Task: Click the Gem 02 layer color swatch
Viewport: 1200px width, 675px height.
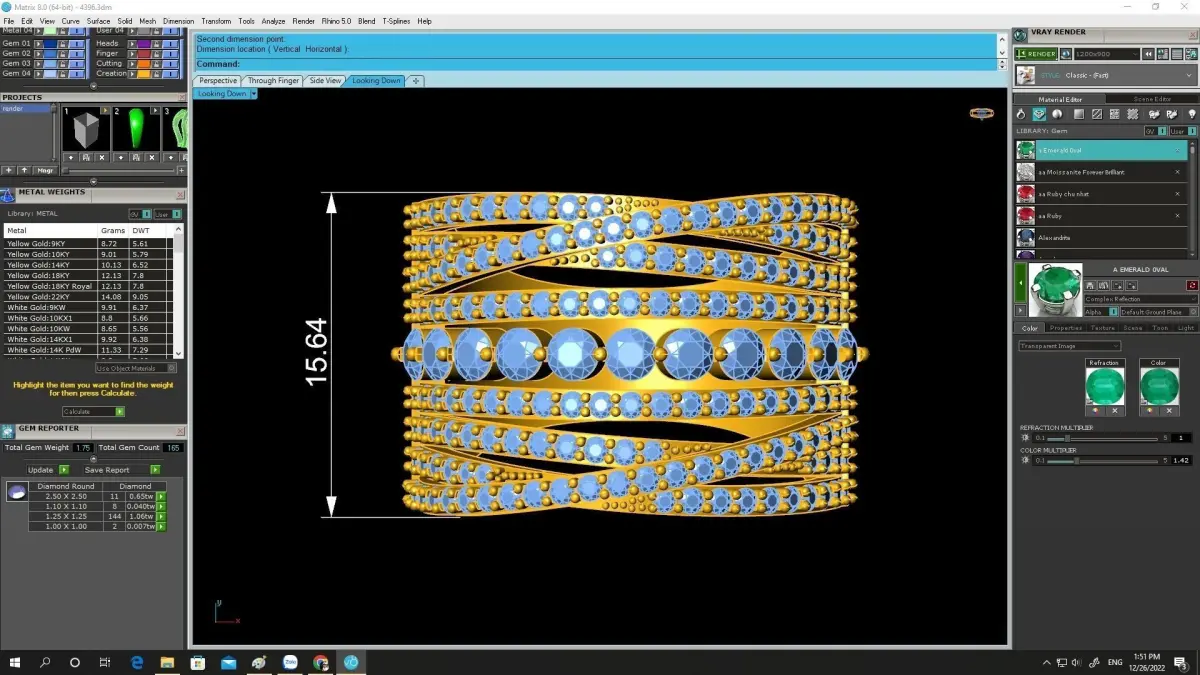Action: (50, 53)
